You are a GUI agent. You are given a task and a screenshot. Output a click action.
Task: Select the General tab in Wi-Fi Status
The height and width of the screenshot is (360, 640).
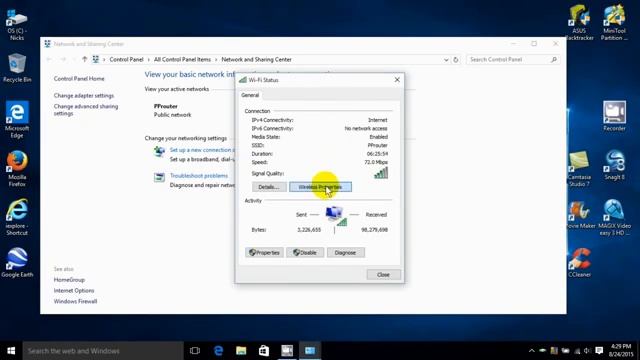point(250,95)
